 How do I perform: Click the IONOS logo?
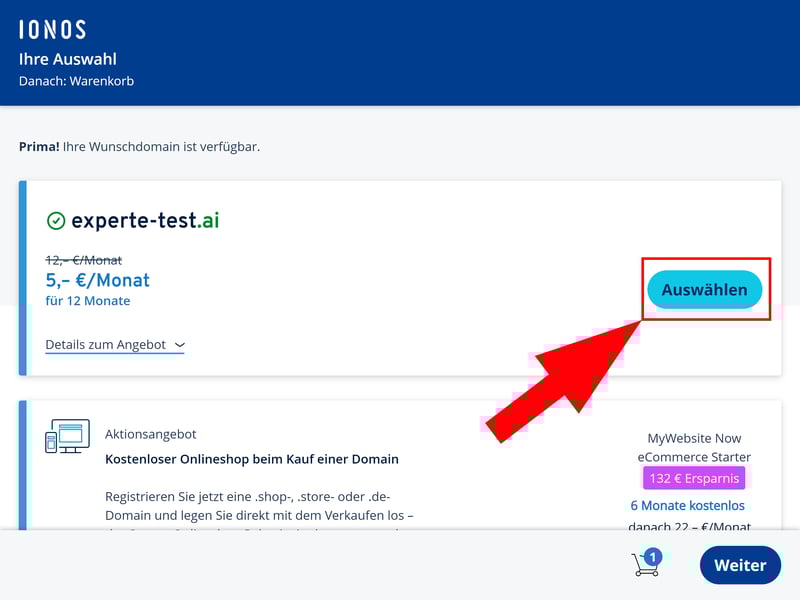click(x=53, y=30)
